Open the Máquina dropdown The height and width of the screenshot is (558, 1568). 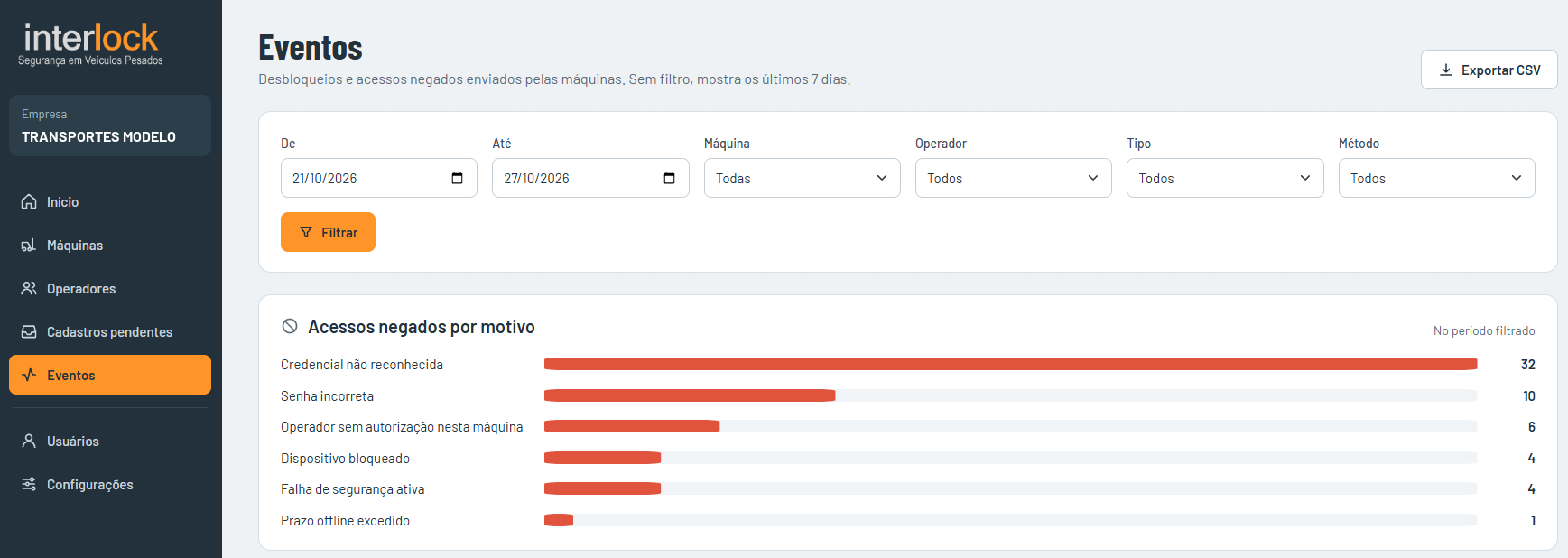click(803, 178)
